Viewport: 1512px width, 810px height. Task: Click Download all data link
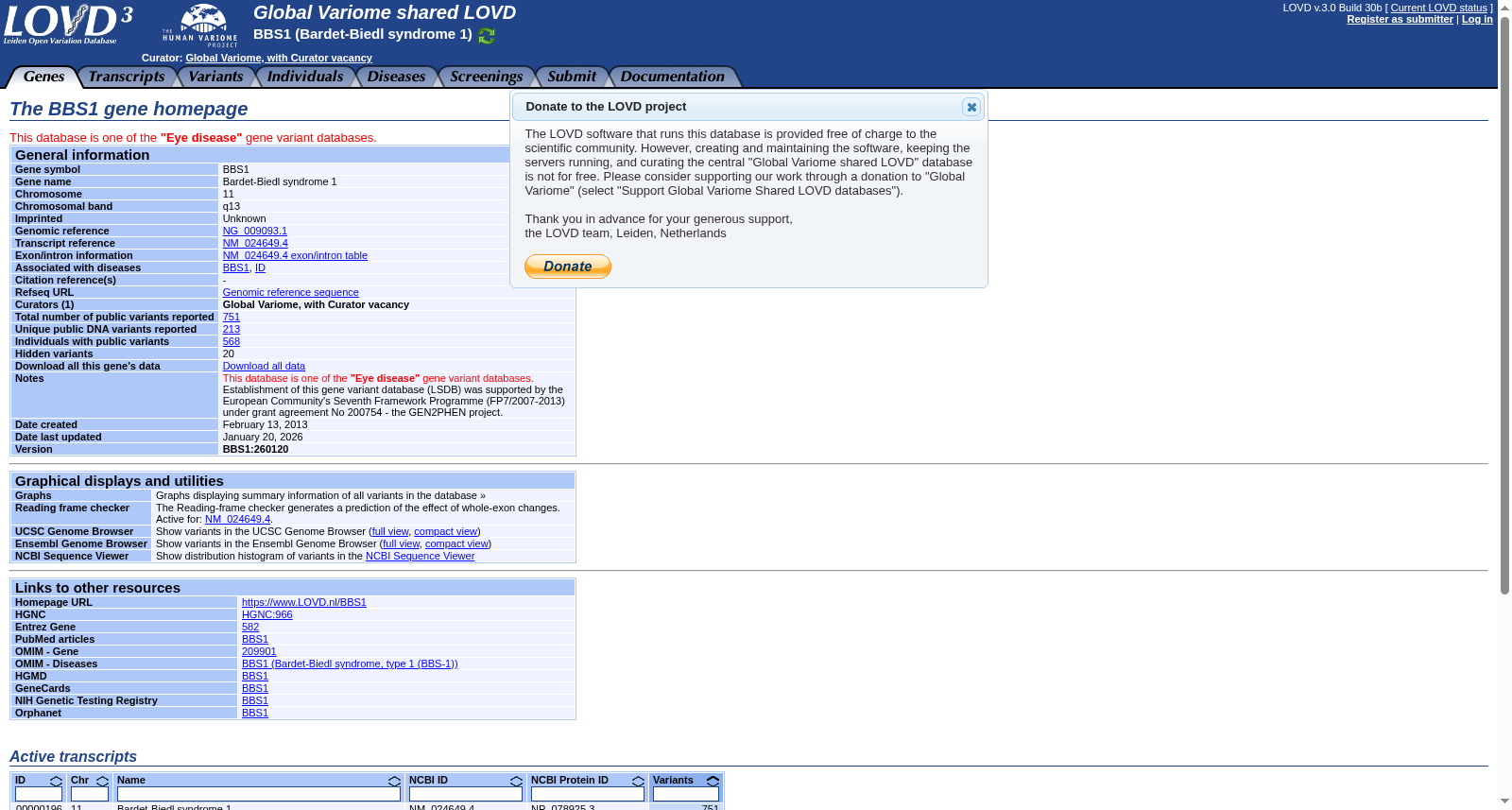tap(264, 366)
